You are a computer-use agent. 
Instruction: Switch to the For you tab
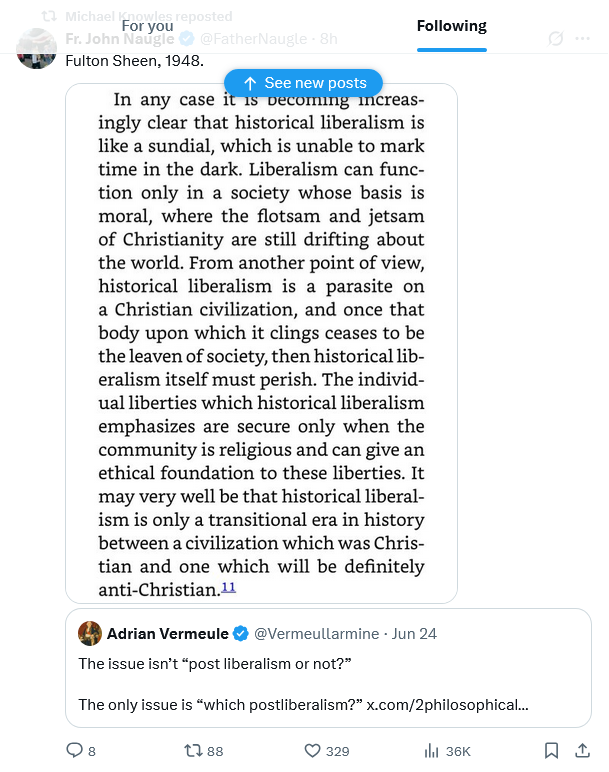[x=147, y=26]
